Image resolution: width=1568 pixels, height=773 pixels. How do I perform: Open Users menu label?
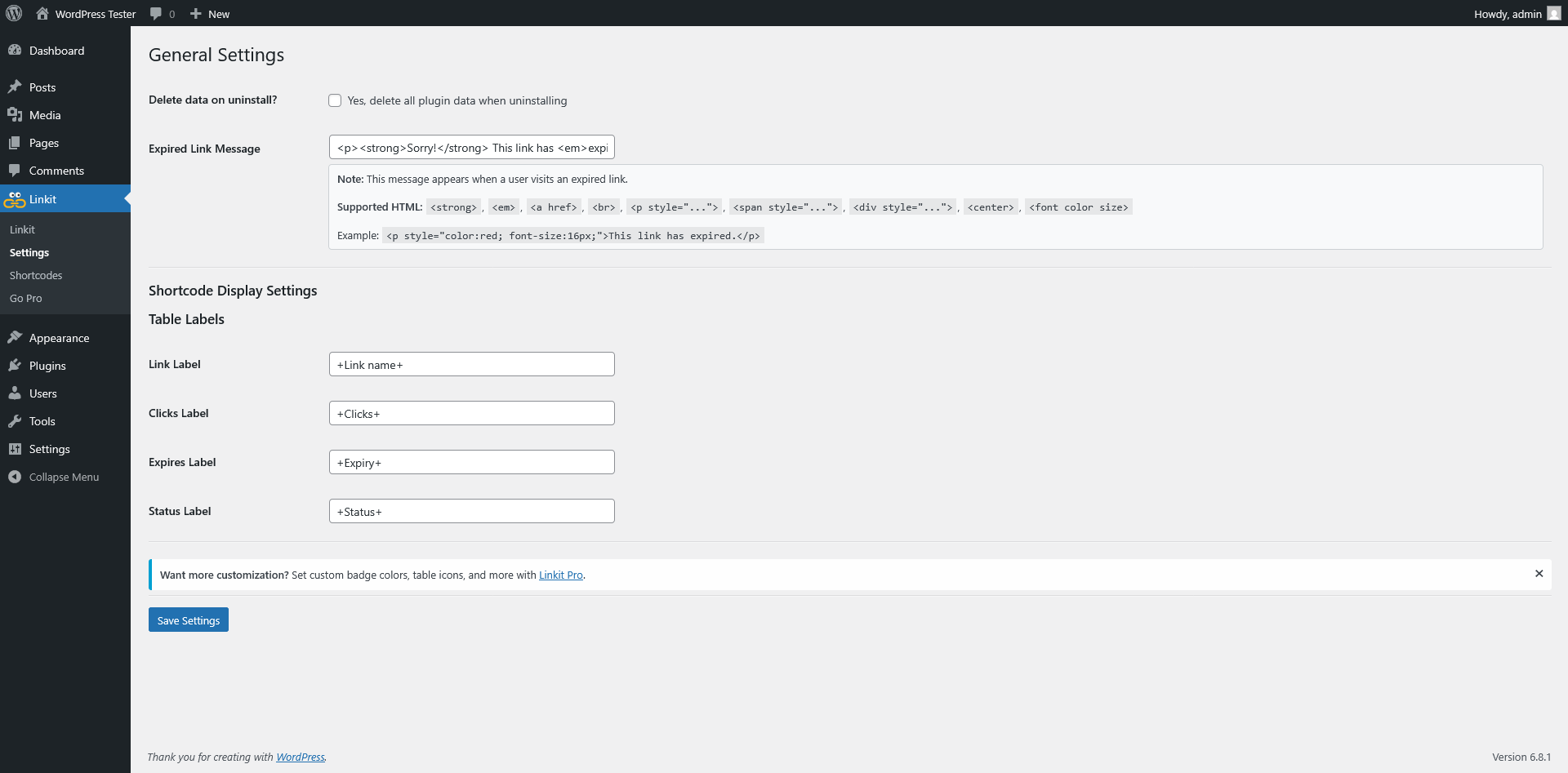(x=43, y=393)
